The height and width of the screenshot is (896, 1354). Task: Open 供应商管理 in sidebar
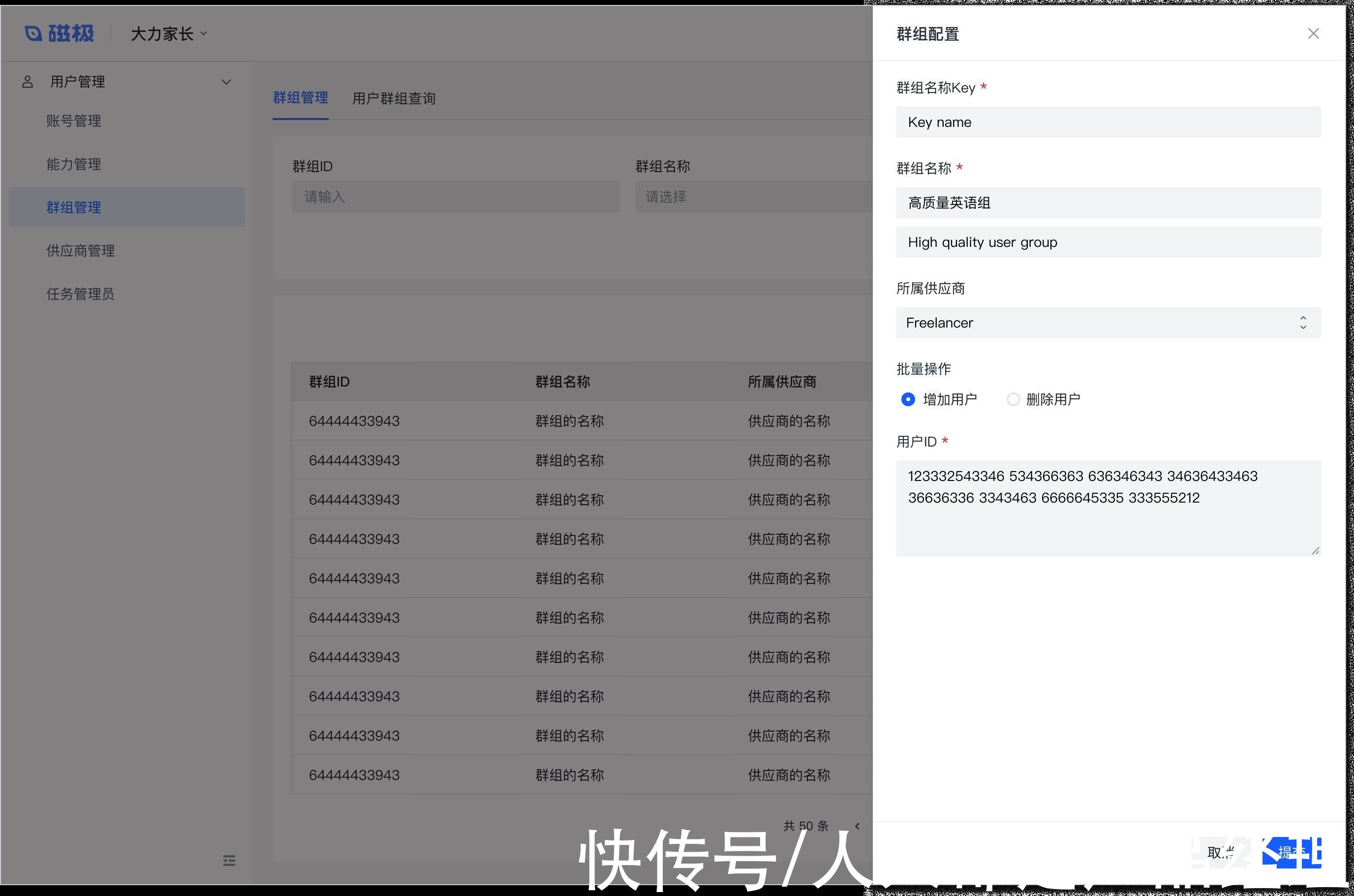tap(81, 251)
